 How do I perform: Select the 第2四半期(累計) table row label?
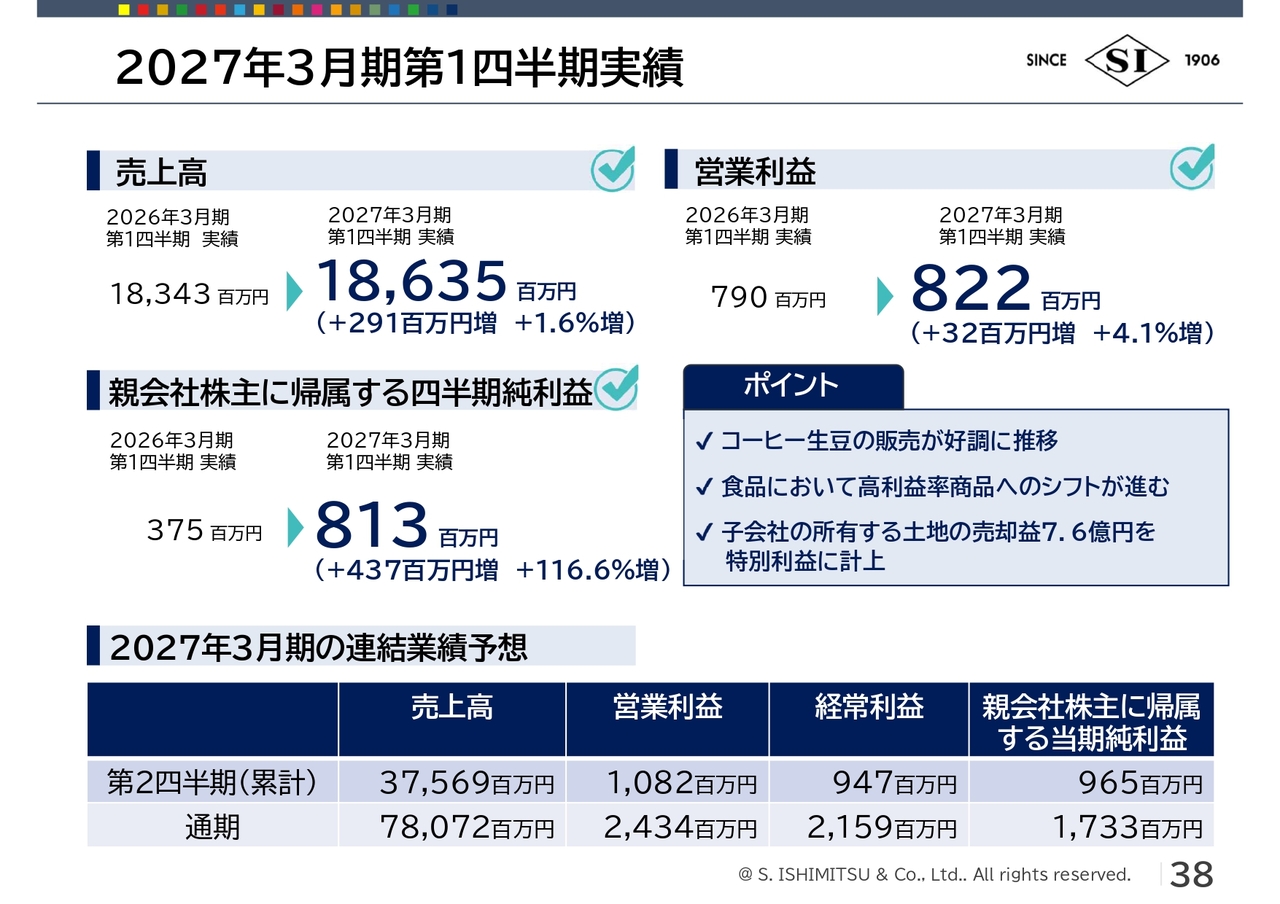212,782
